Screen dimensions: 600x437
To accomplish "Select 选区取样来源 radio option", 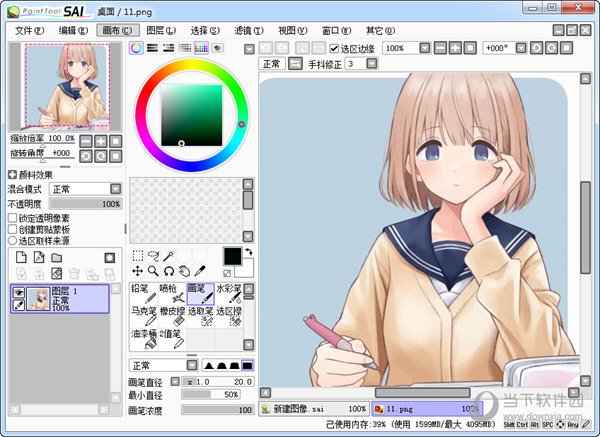I will point(13,240).
